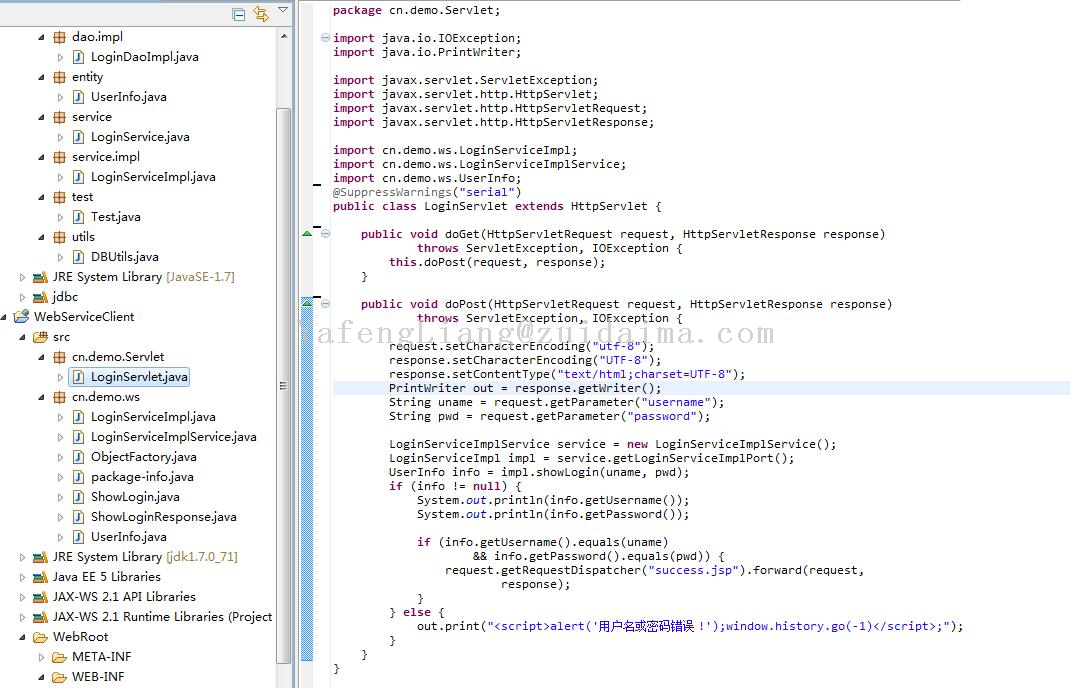Expand the jdbc library node
Viewport: 1070px width, 688px height.
tap(23, 297)
